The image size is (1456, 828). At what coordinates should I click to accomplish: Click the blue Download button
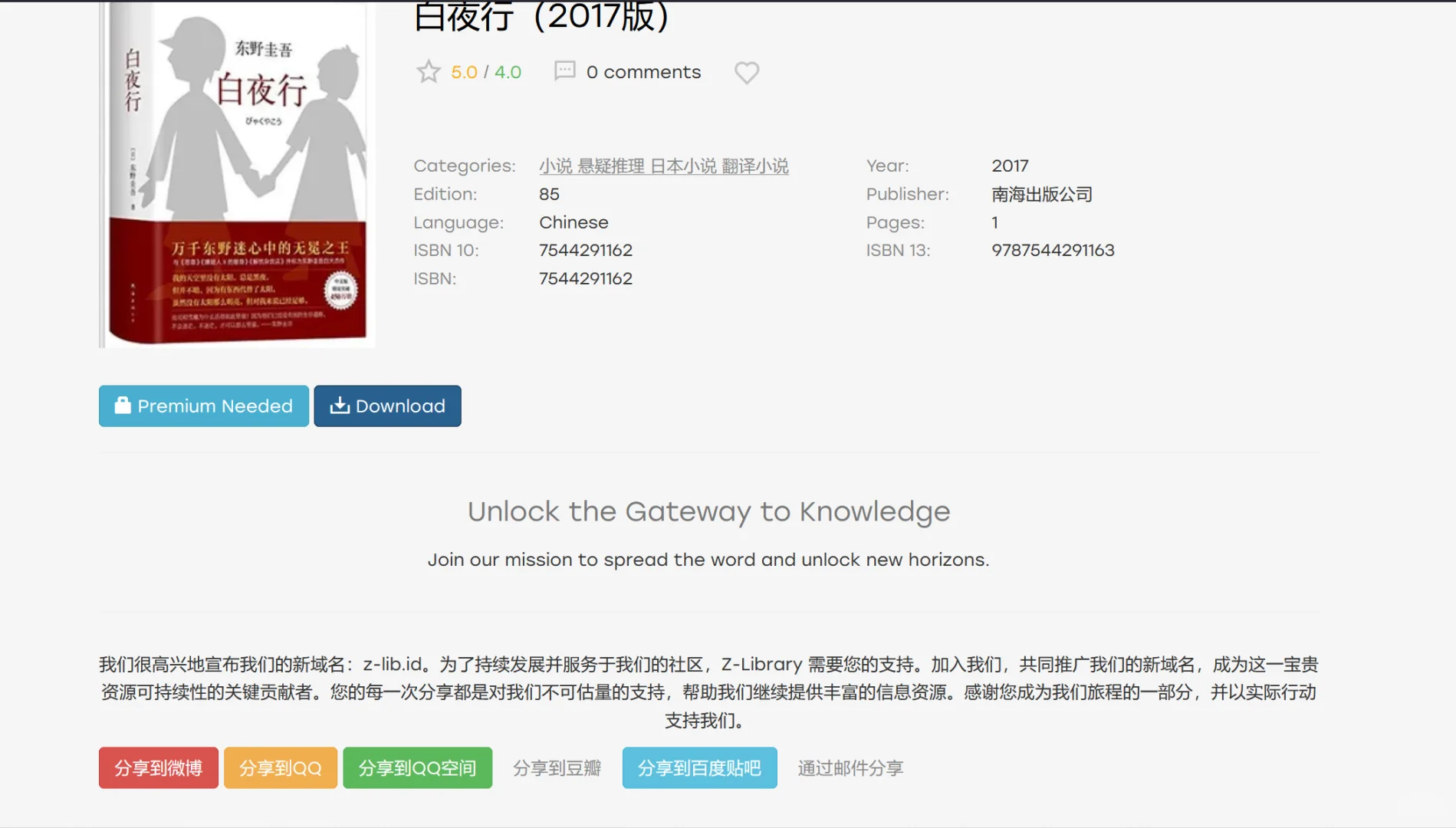[387, 406]
